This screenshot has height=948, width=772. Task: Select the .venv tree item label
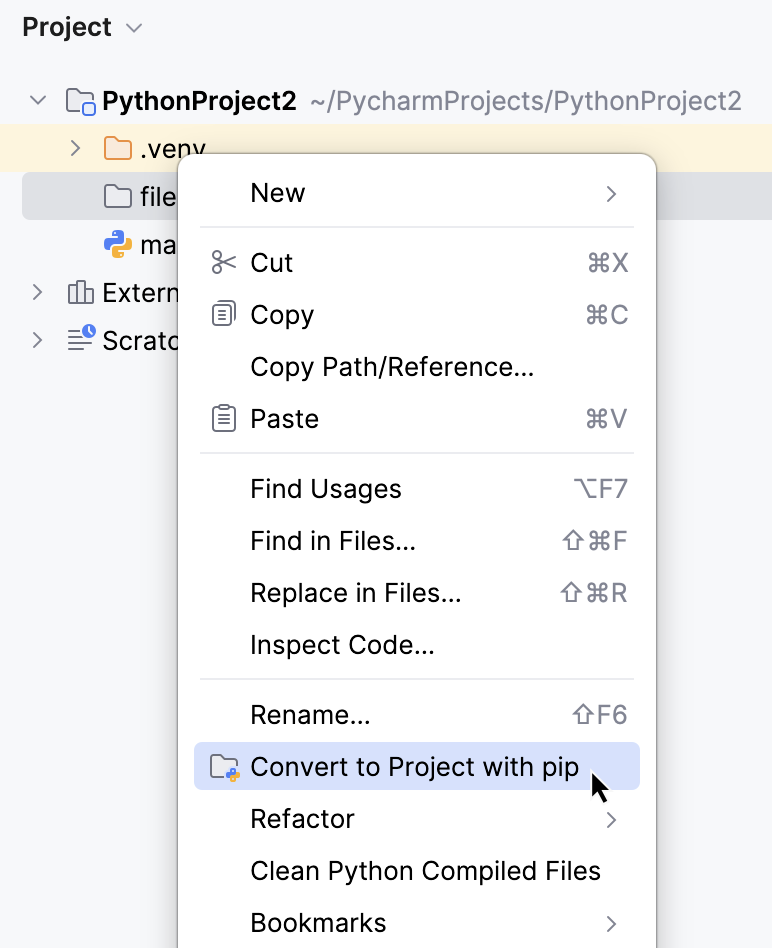click(173, 149)
